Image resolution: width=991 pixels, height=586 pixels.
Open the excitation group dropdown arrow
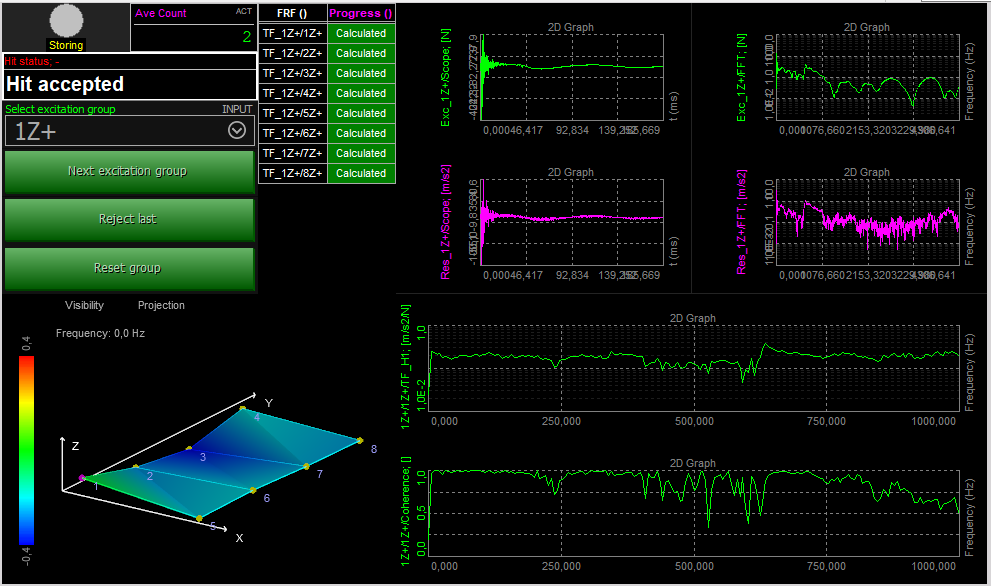237,130
